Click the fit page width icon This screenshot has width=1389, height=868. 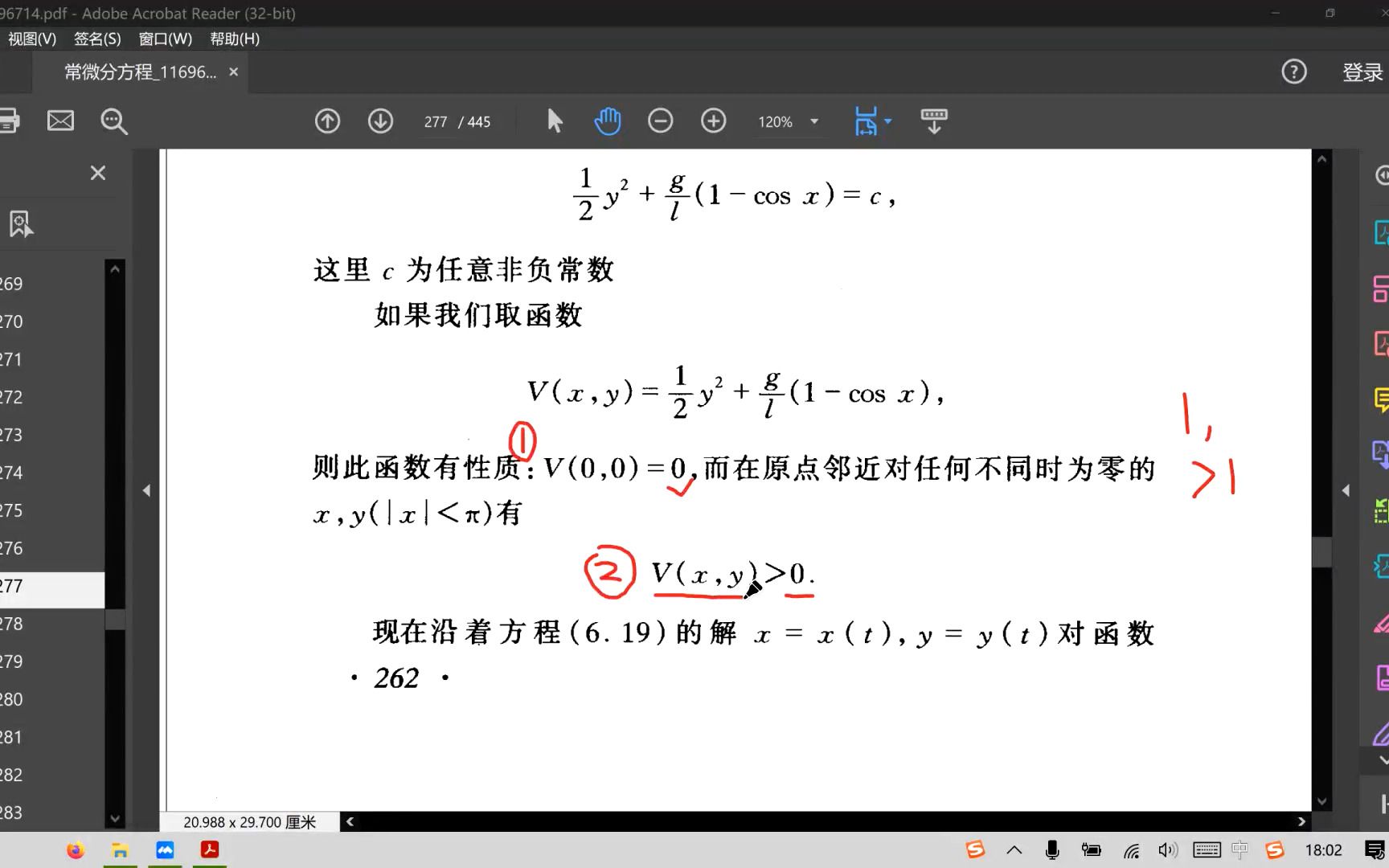[866, 121]
